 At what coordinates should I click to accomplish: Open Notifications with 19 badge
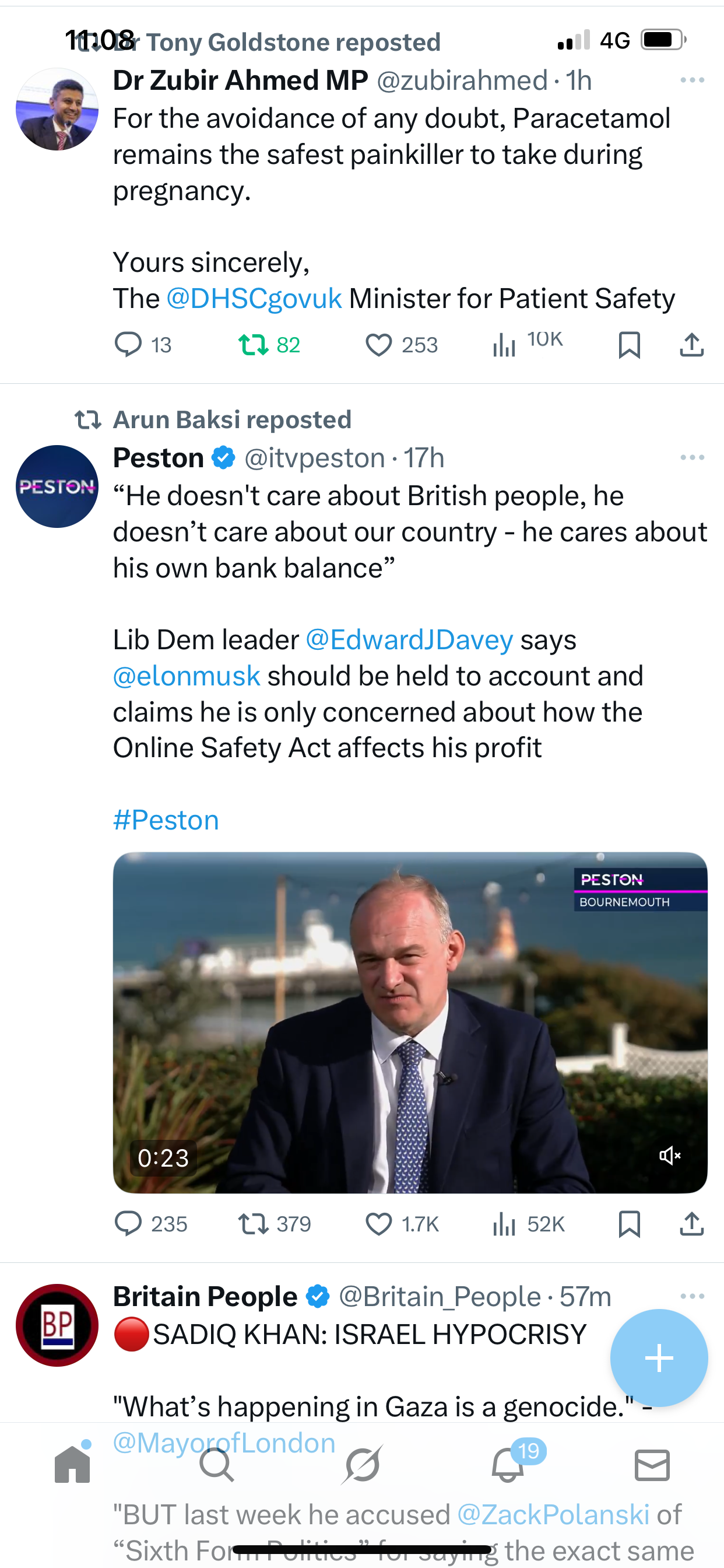pos(507,1464)
